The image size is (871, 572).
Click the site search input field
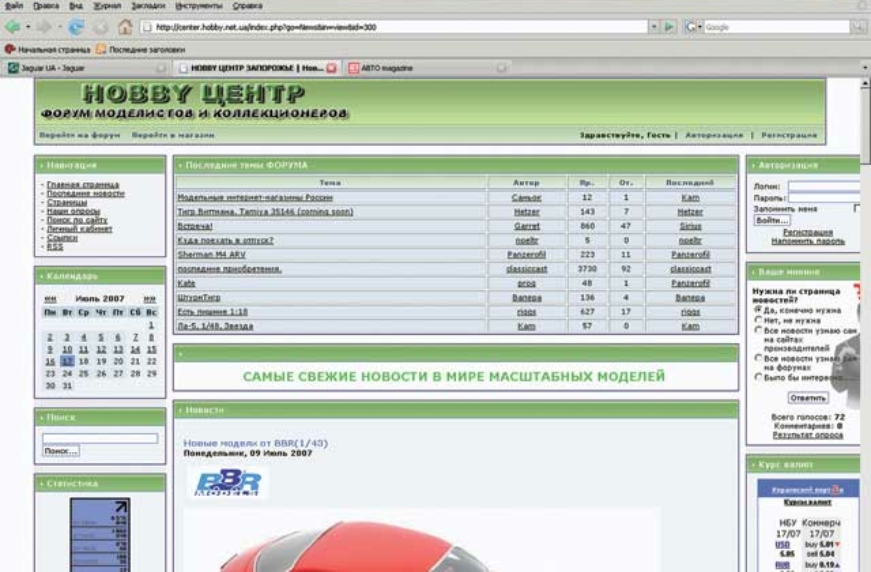click(x=100, y=438)
